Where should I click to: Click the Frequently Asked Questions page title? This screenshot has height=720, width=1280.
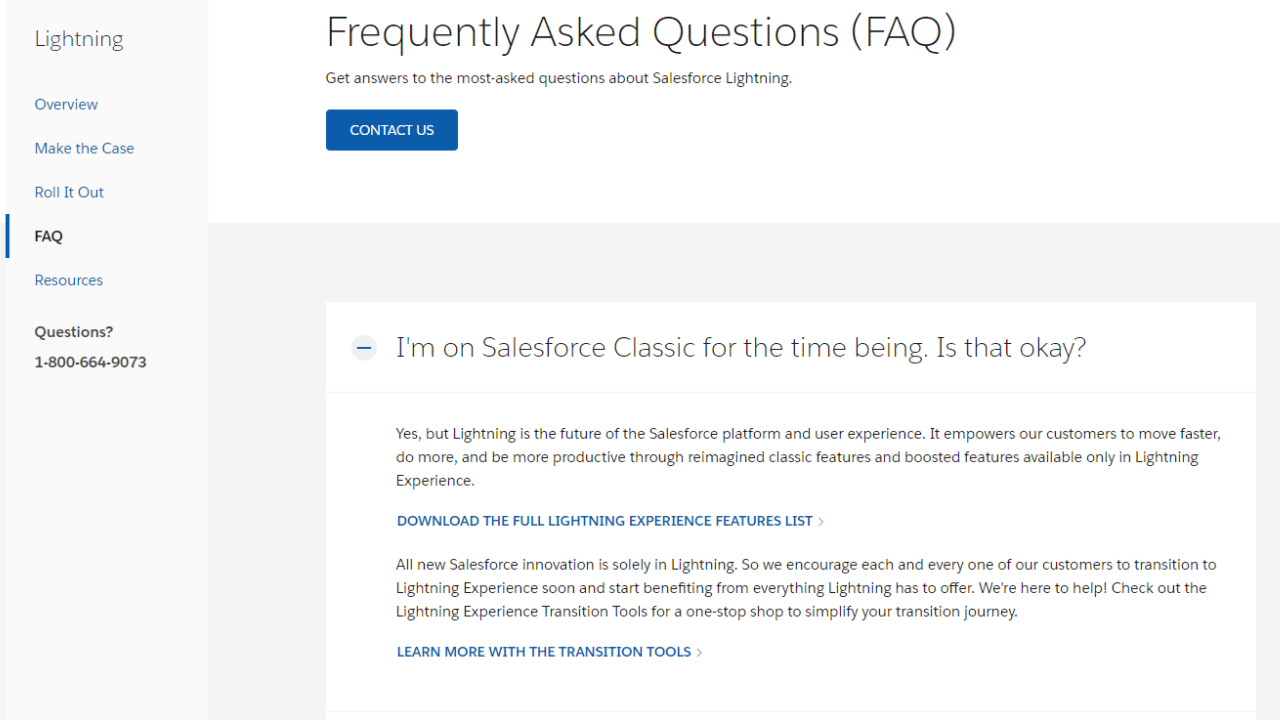click(x=641, y=32)
